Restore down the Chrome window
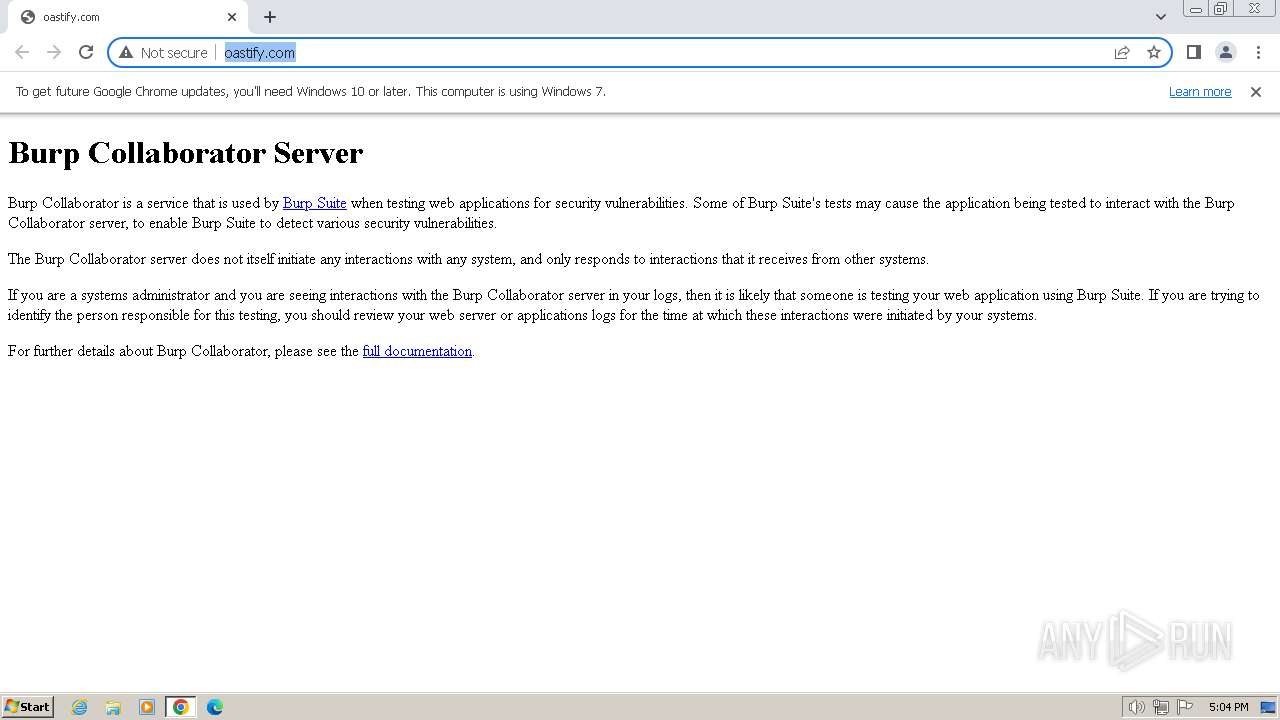 1220,9
